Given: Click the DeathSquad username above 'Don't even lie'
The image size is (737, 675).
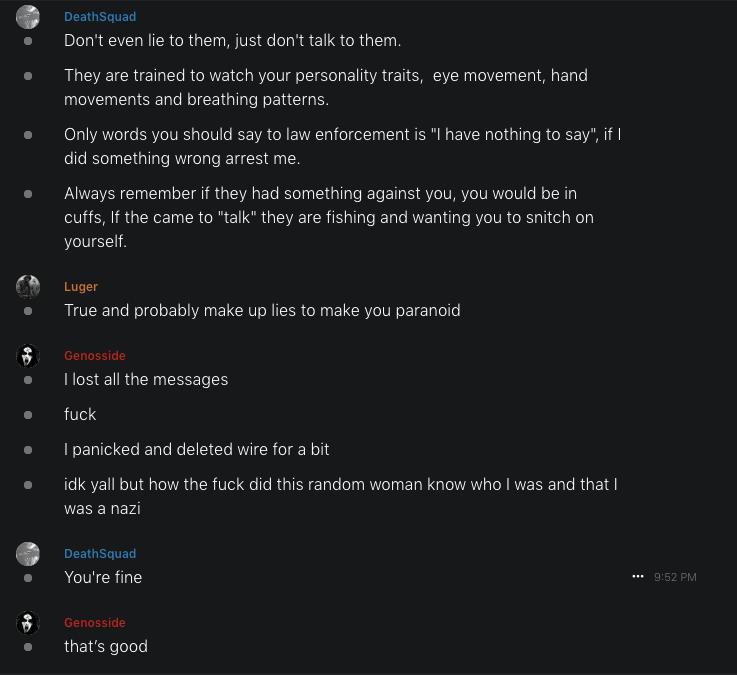Looking at the screenshot, I should (x=100, y=17).
